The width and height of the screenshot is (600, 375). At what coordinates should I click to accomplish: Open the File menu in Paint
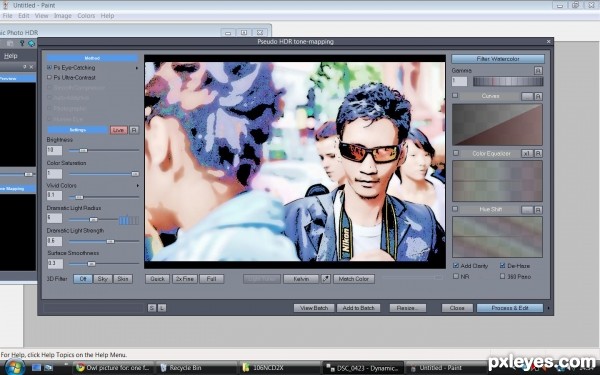[7, 16]
